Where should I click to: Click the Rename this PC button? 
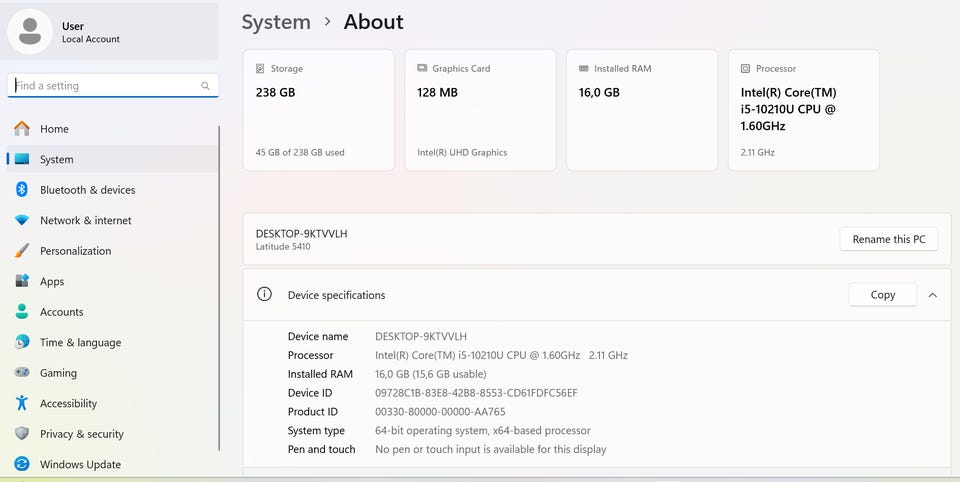coord(889,239)
